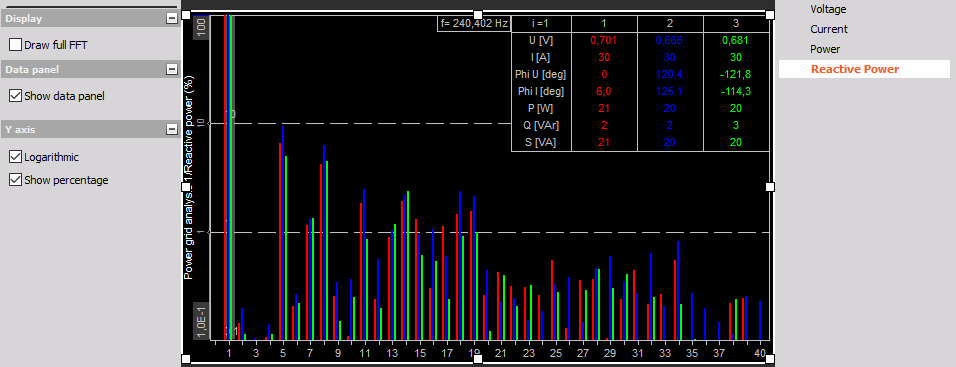This screenshot has height=367, width=956.
Task: Click the right-middle widget resize handle
Action: [770, 187]
